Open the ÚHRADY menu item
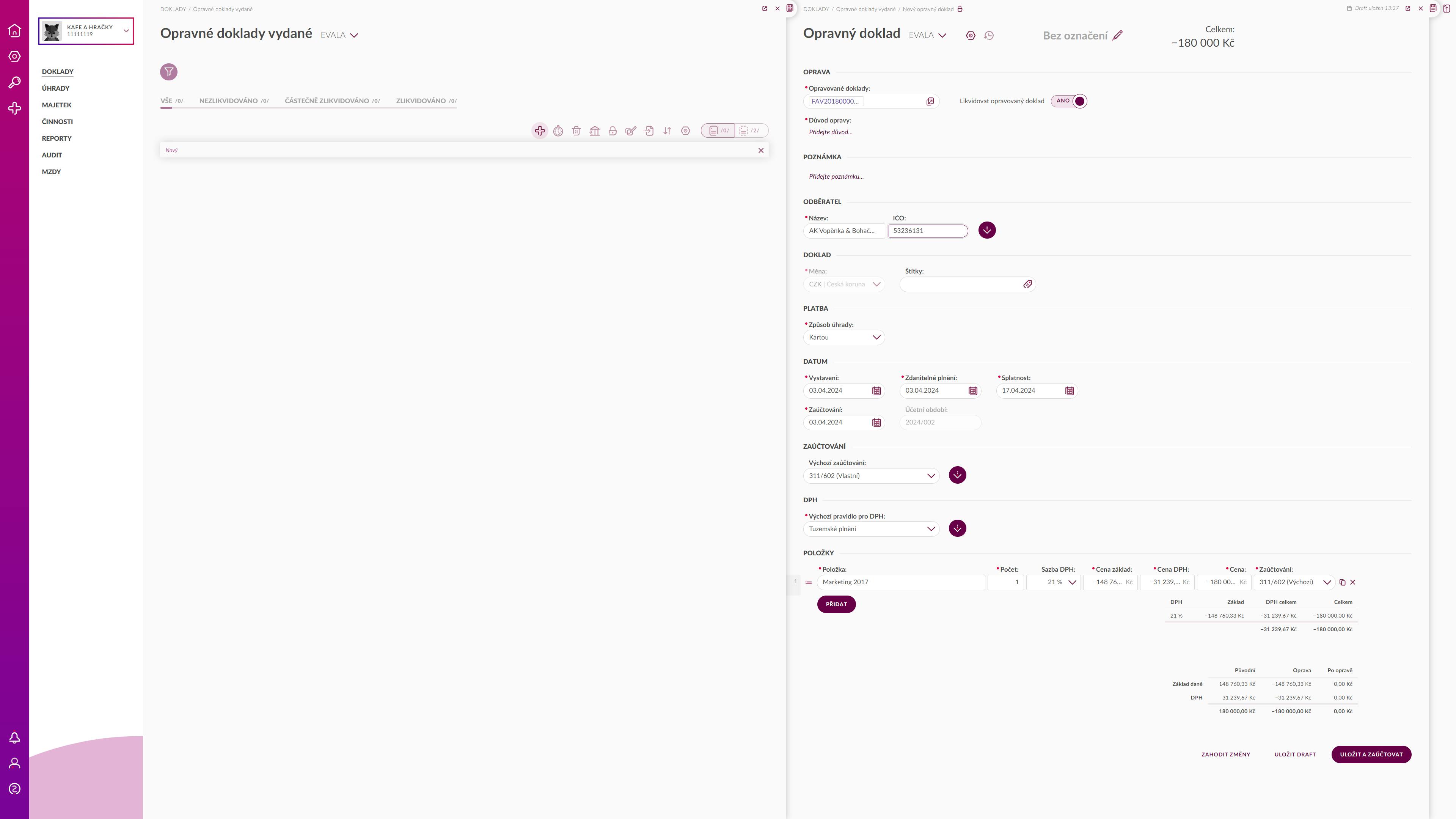This screenshot has height=819, width=1456. (x=55, y=88)
